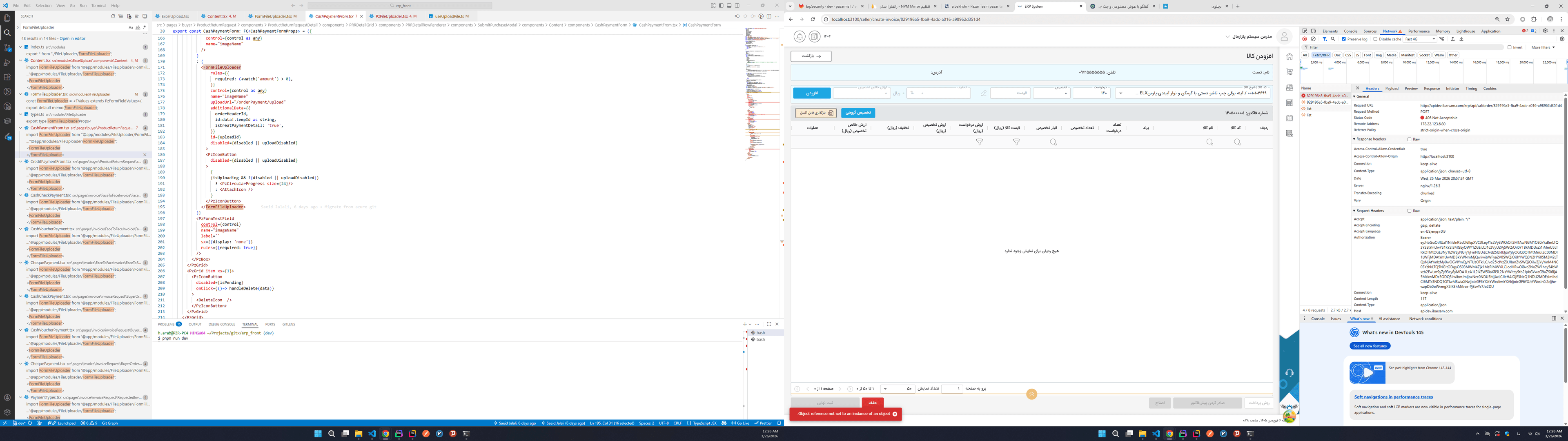Collapse the index.ts search result group

[21, 47]
